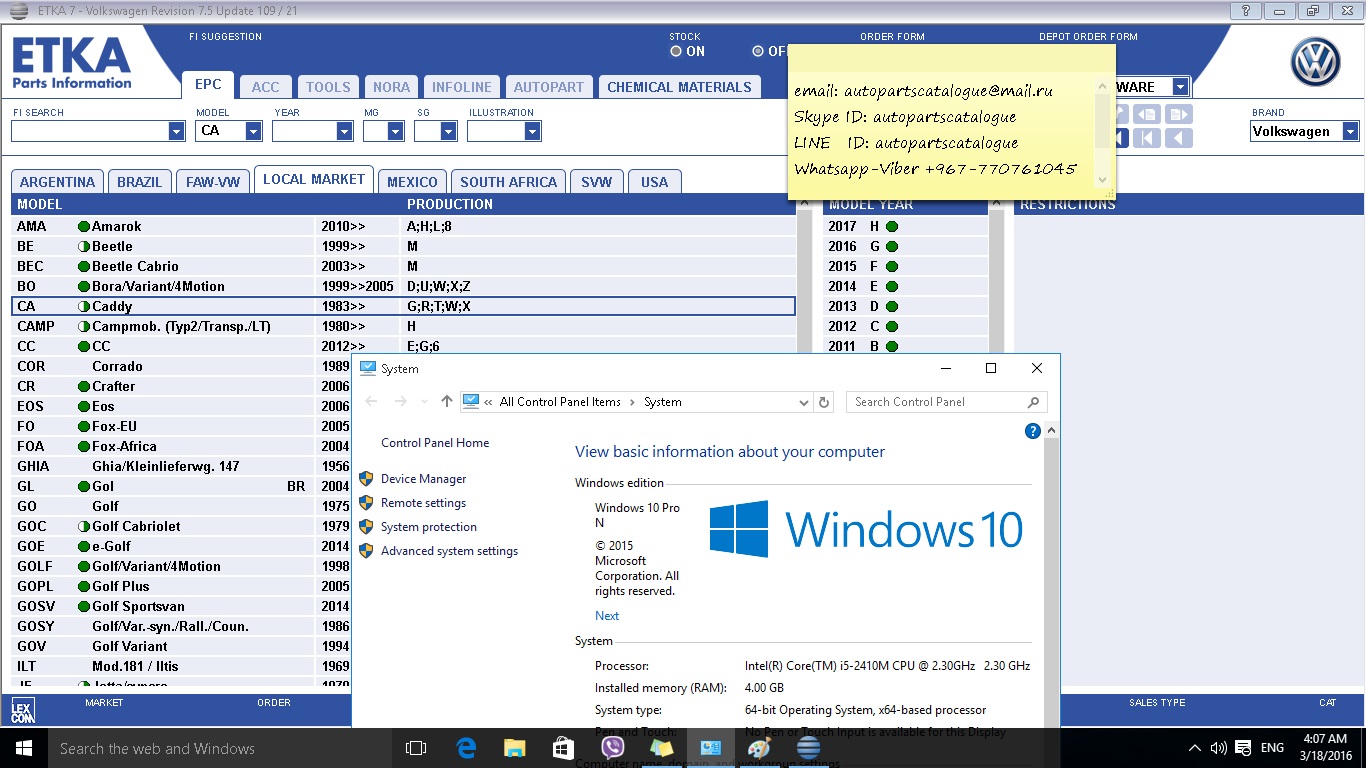The height and width of the screenshot is (768, 1366).
Task: Click the half-filled dot beside Golf Cabriolet
Action: 84,527
